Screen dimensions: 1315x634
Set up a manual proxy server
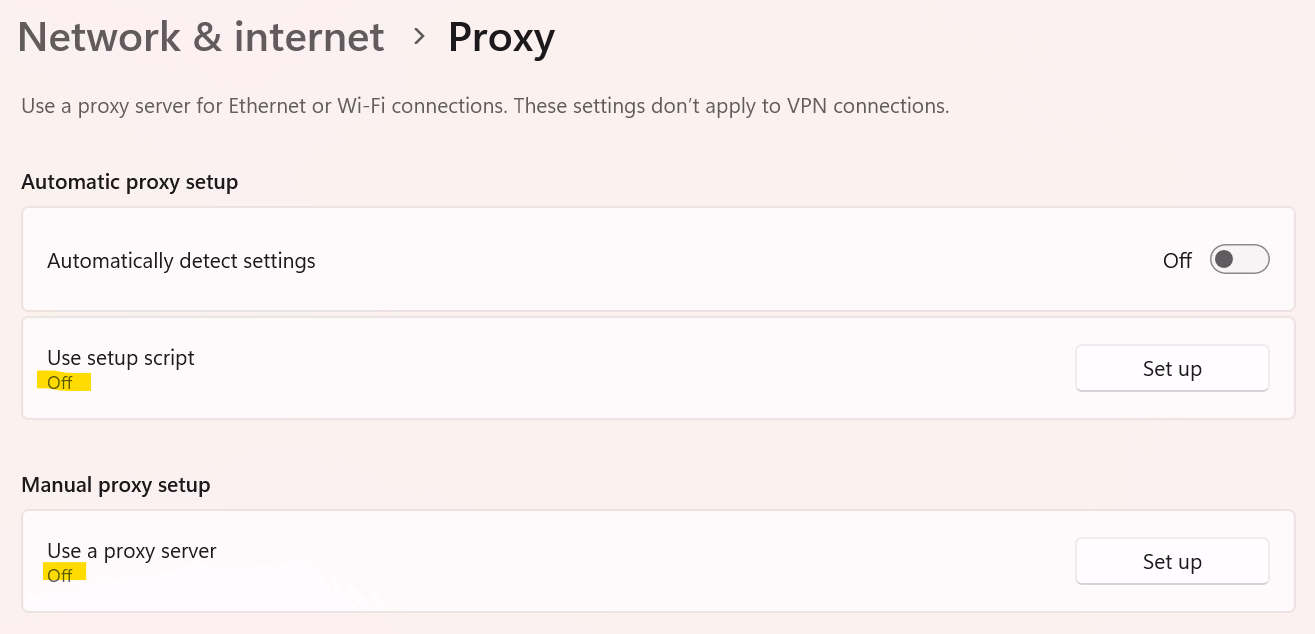1172,562
